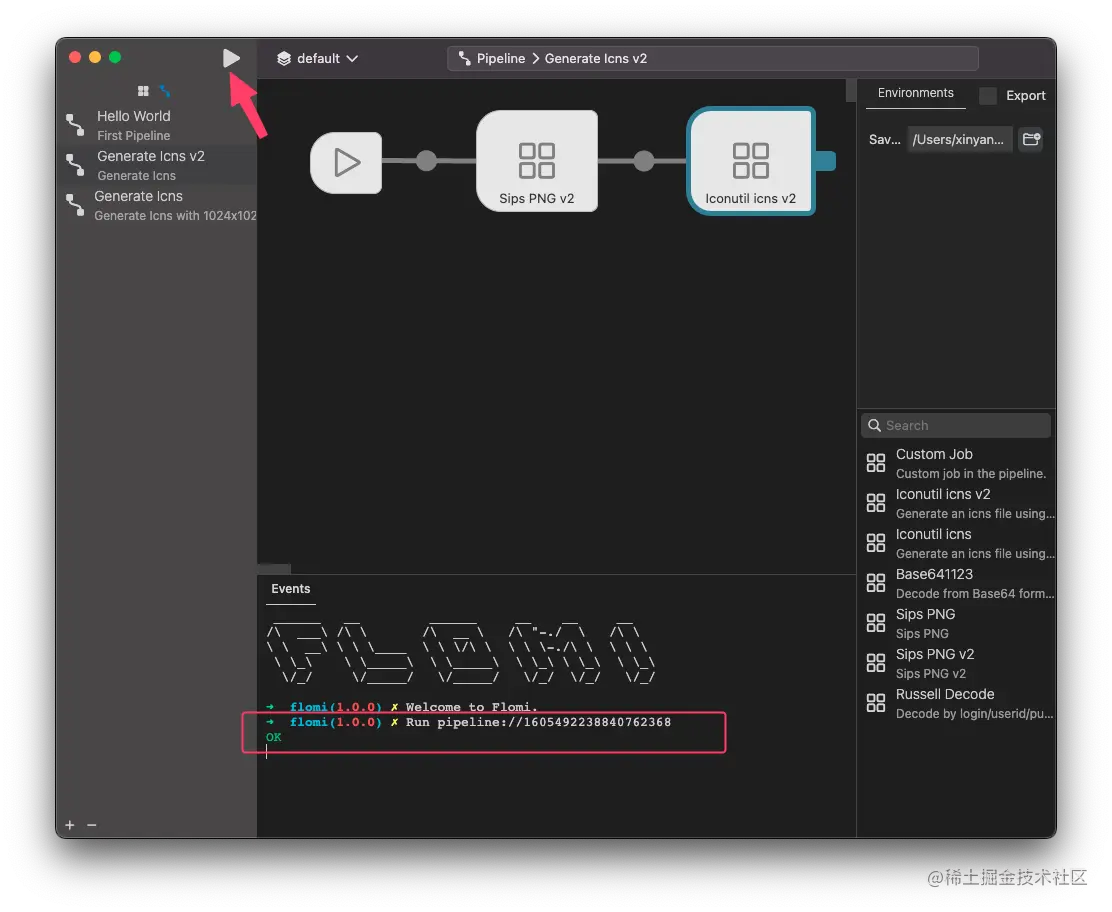Click the layers icon beside default
The height and width of the screenshot is (912, 1112).
coord(284,59)
